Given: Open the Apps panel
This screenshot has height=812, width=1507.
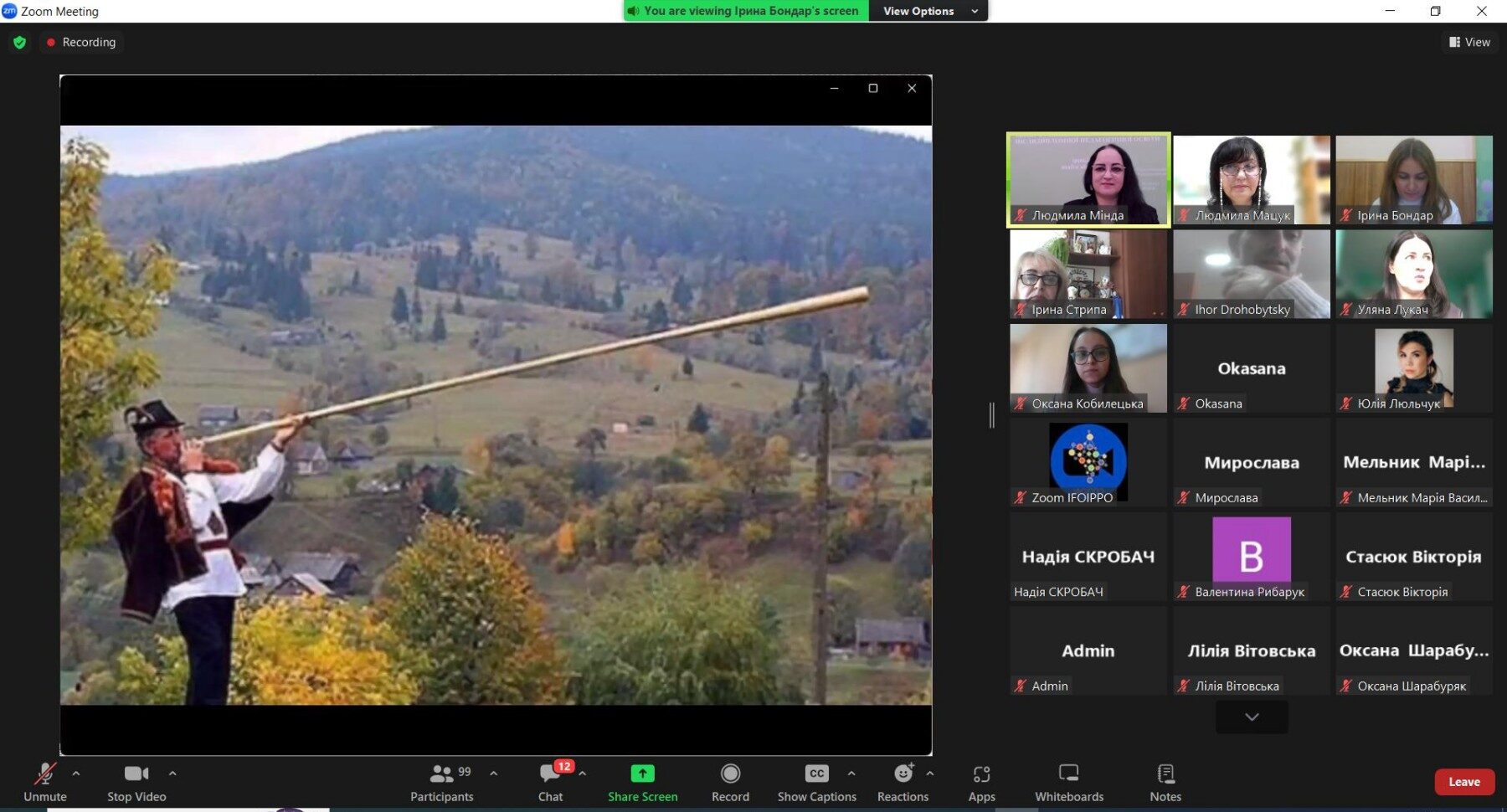Looking at the screenshot, I should click(981, 782).
